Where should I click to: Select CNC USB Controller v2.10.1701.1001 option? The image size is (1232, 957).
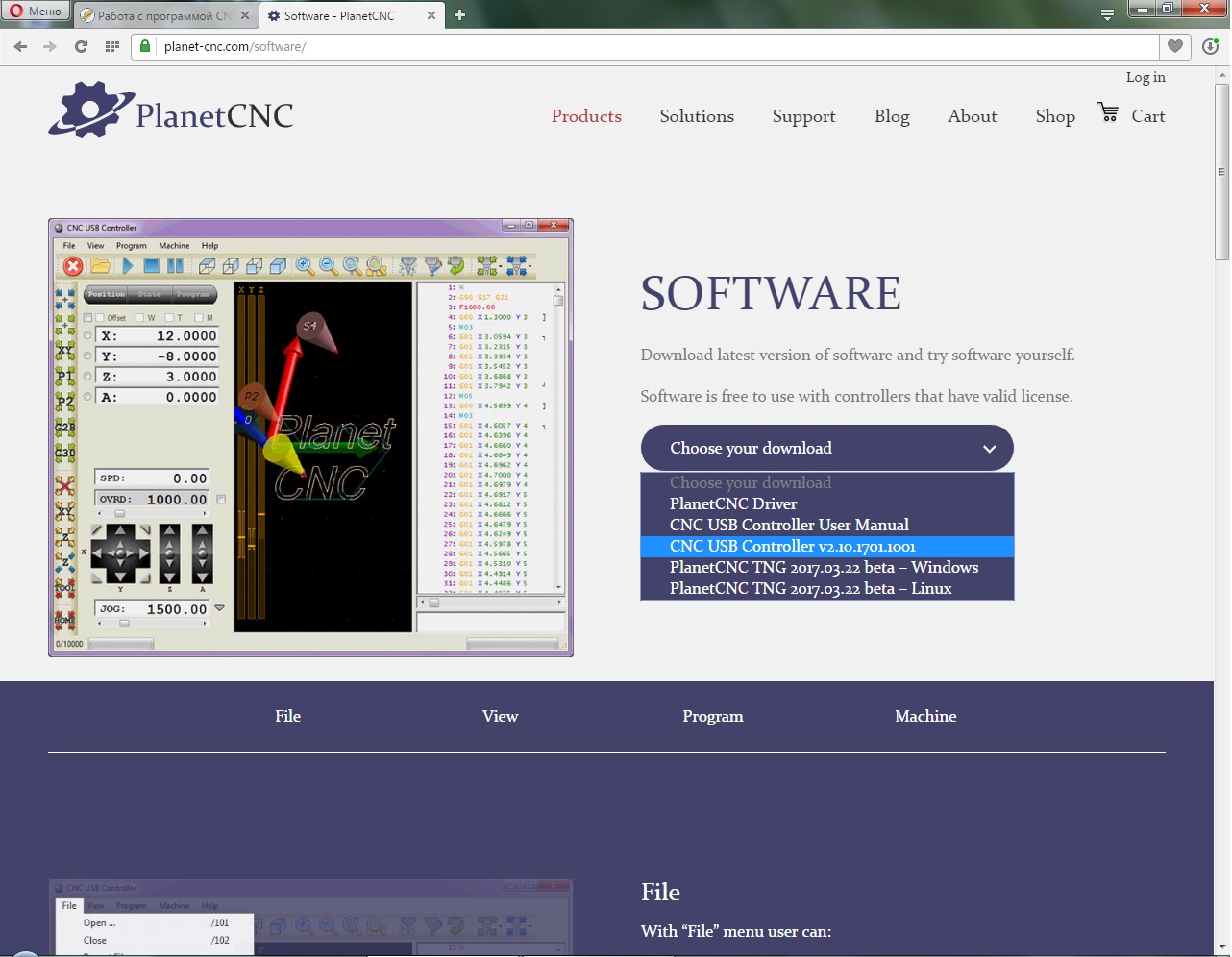tap(827, 546)
